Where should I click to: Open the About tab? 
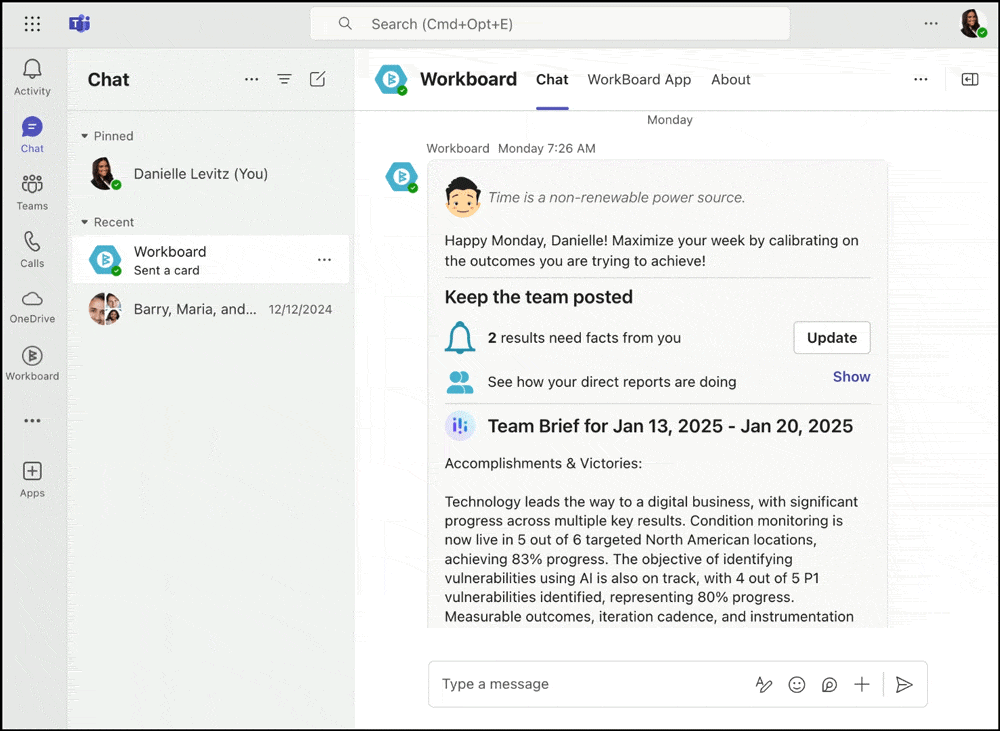point(731,80)
